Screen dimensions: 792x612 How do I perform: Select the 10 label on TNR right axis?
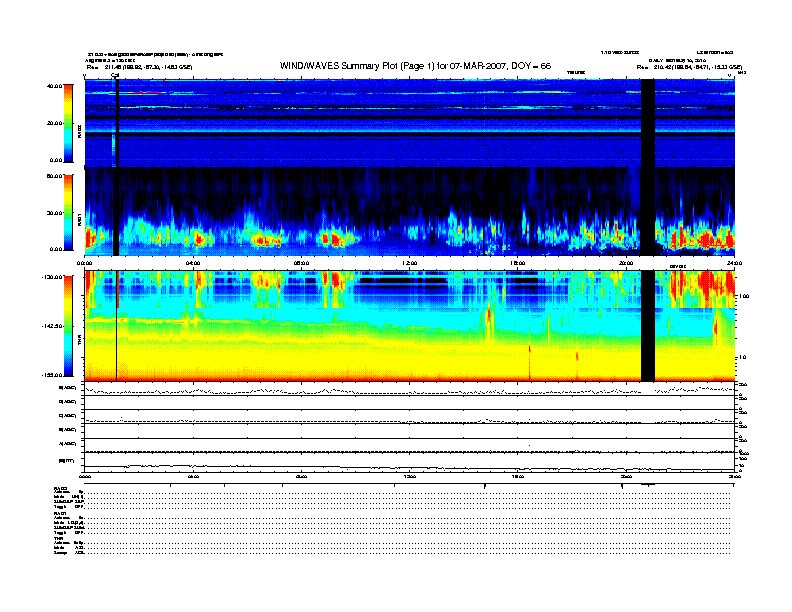click(x=742, y=357)
